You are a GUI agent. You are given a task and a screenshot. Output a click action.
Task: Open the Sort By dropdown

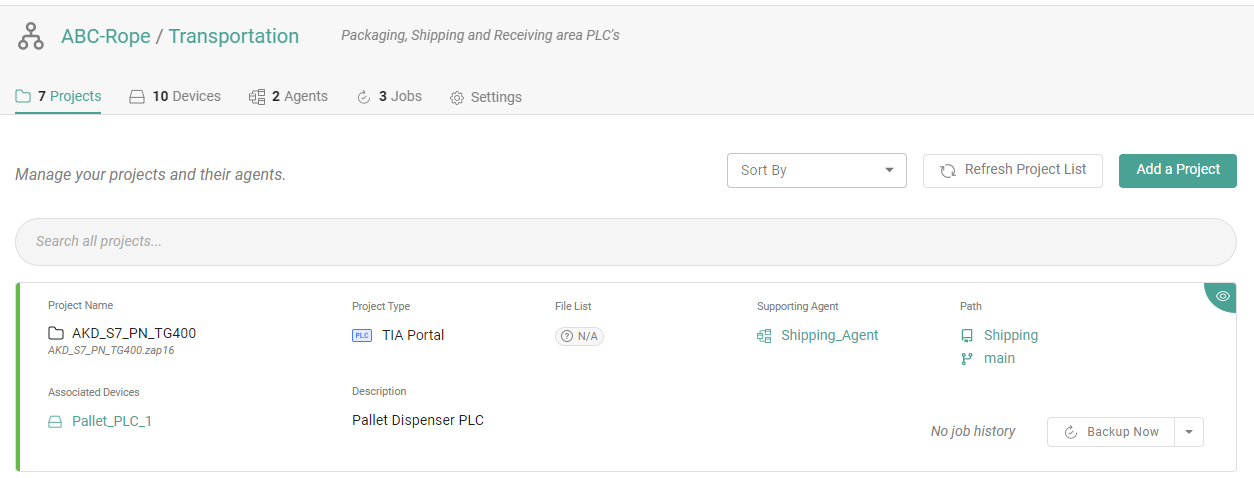click(x=816, y=170)
